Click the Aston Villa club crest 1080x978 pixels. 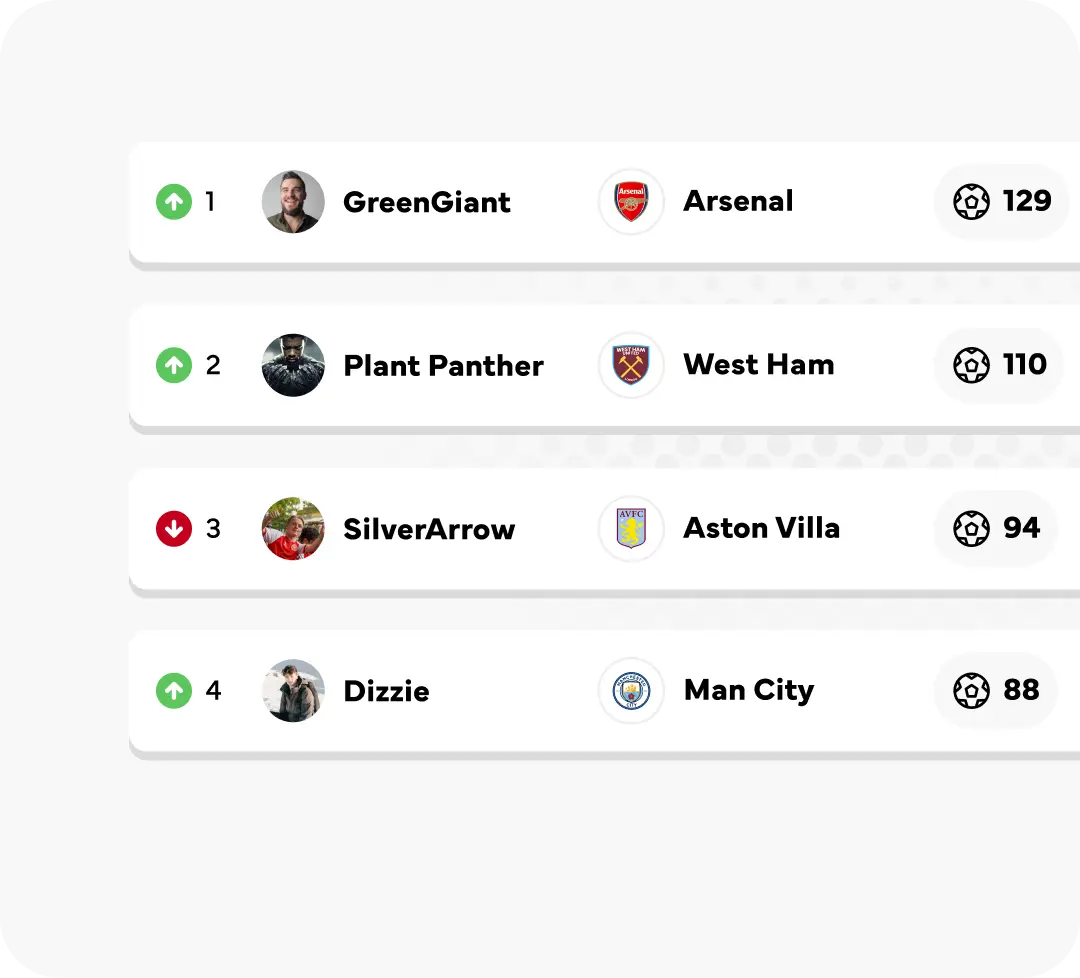click(x=631, y=528)
